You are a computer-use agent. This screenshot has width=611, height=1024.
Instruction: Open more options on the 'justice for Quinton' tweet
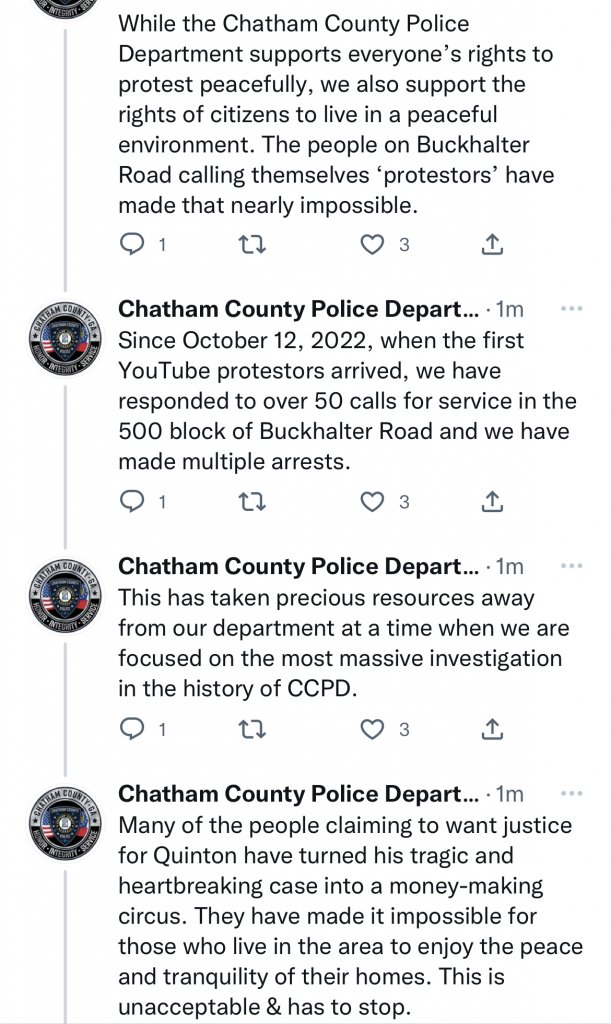pyautogui.click(x=571, y=793)
